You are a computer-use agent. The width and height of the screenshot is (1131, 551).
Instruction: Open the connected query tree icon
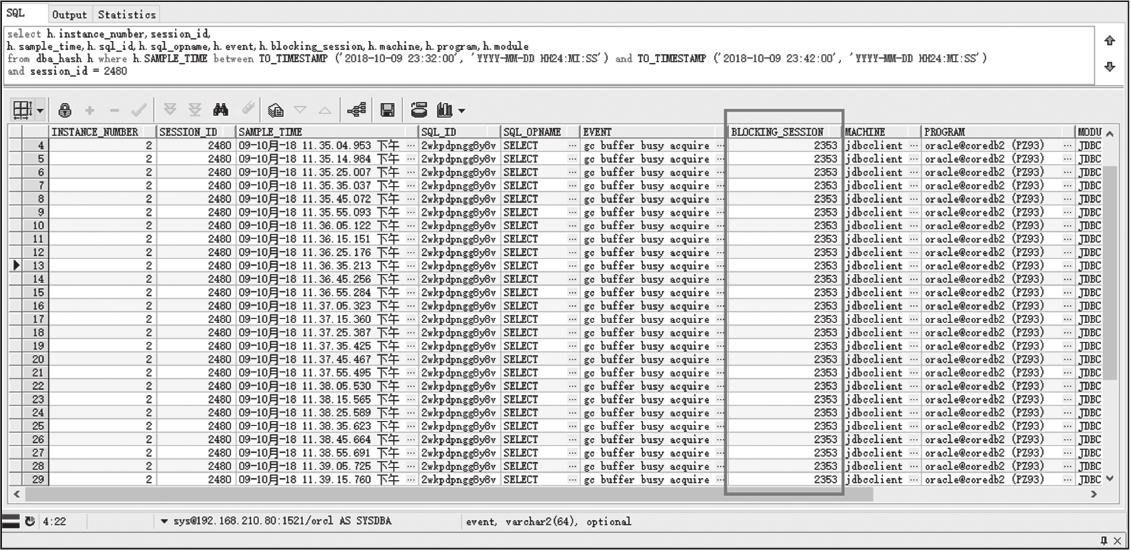355,110
